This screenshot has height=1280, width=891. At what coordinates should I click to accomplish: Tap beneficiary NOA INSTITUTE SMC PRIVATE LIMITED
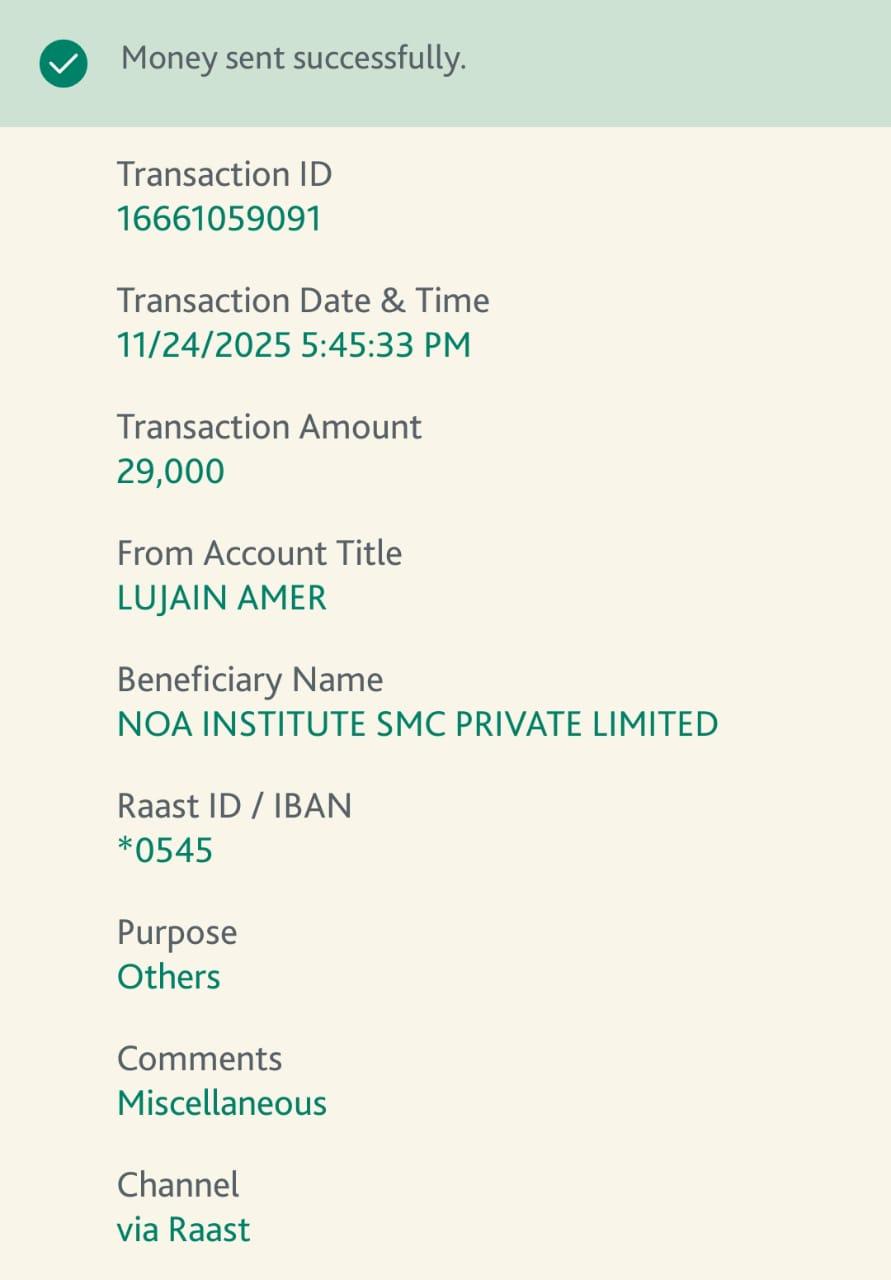tap(417, 724)
